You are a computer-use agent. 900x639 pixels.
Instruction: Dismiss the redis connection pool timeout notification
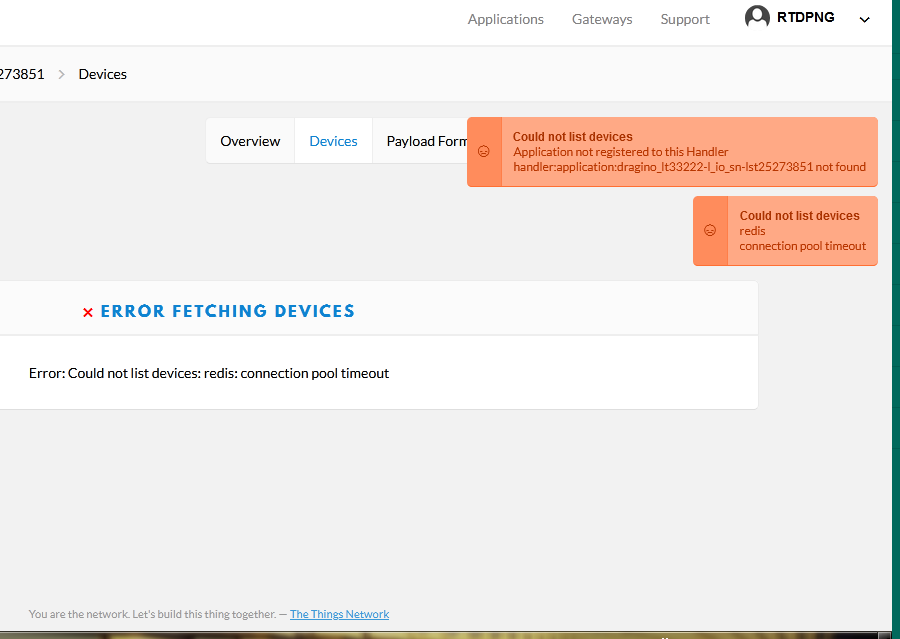pyautogui.click(x=785, y=231)
